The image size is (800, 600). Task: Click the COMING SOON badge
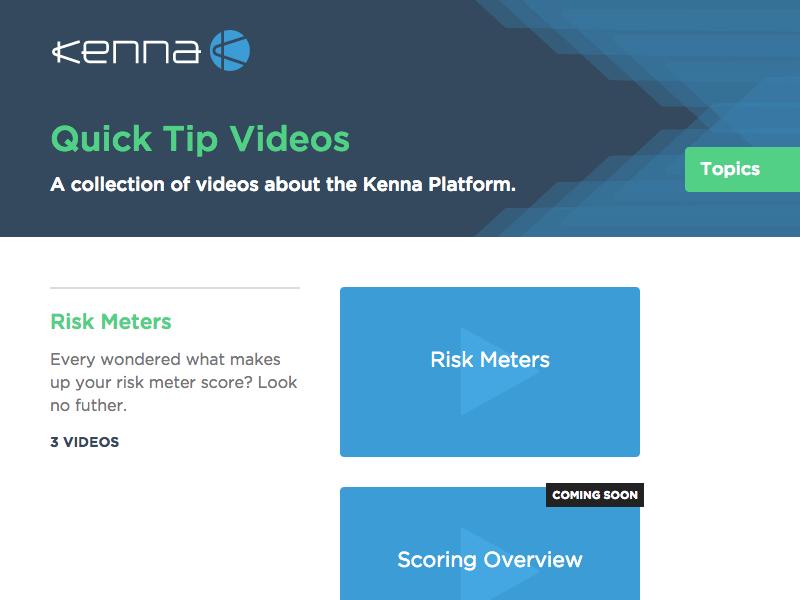click(595, 494)
